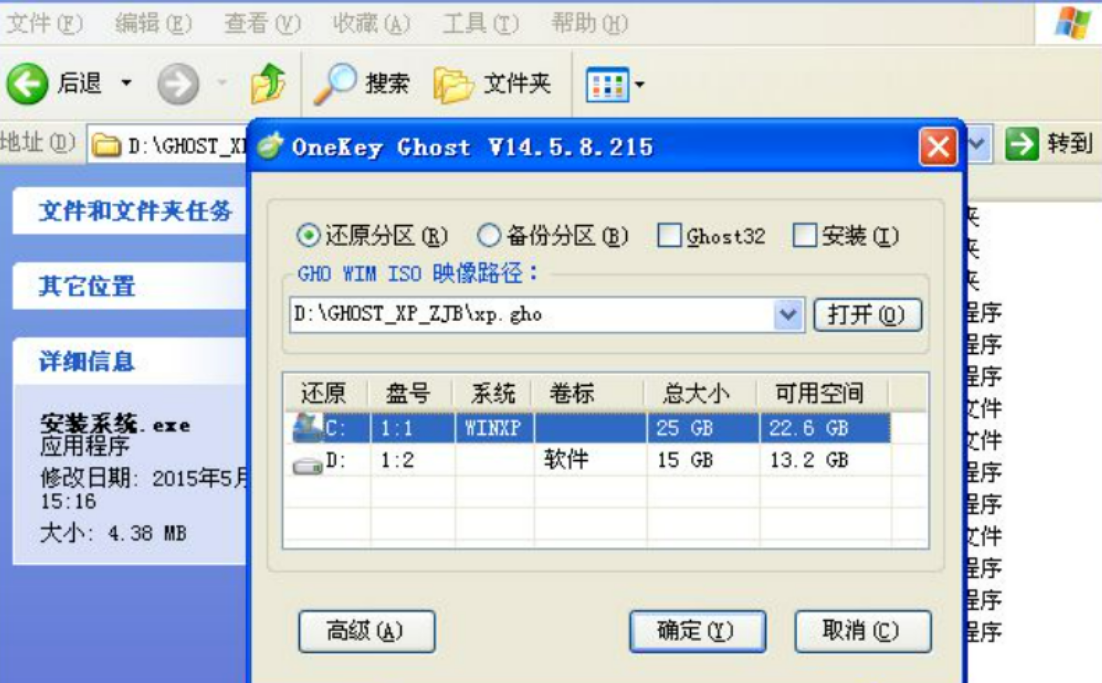This screenshot has width=1102, height=683.
Task: Click the 25 GB total size cell
Action: (x=702, y=428)
